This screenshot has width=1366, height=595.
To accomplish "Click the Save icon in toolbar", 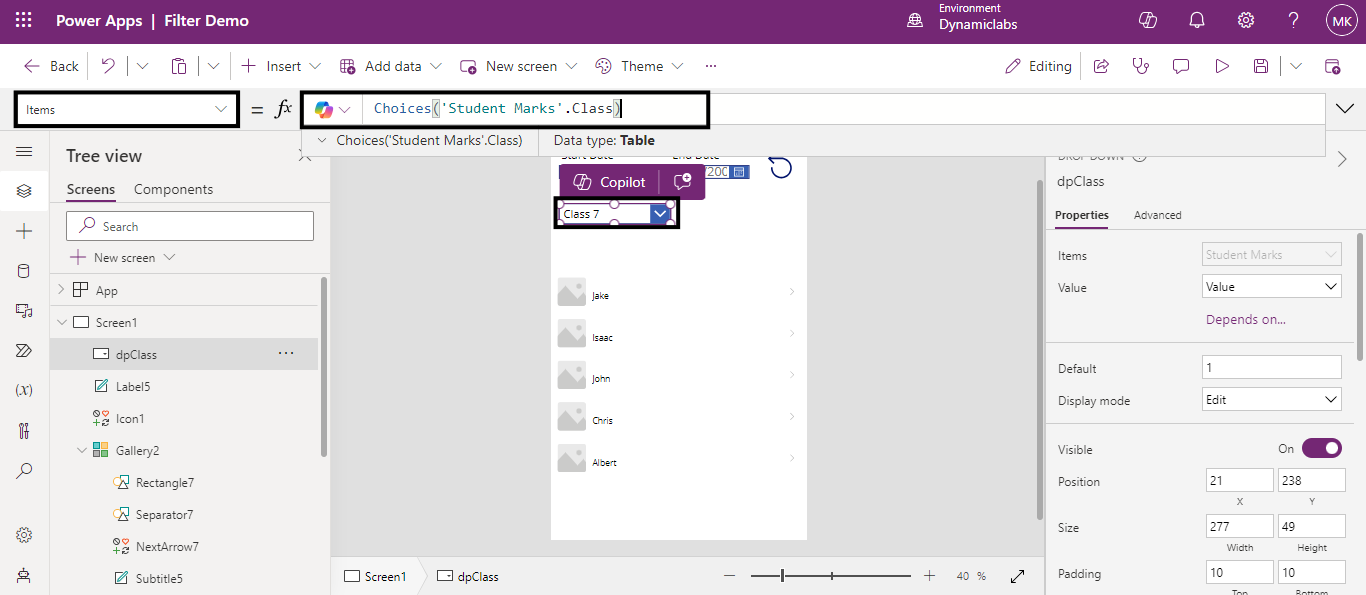I will click(x=1260, y=66).
